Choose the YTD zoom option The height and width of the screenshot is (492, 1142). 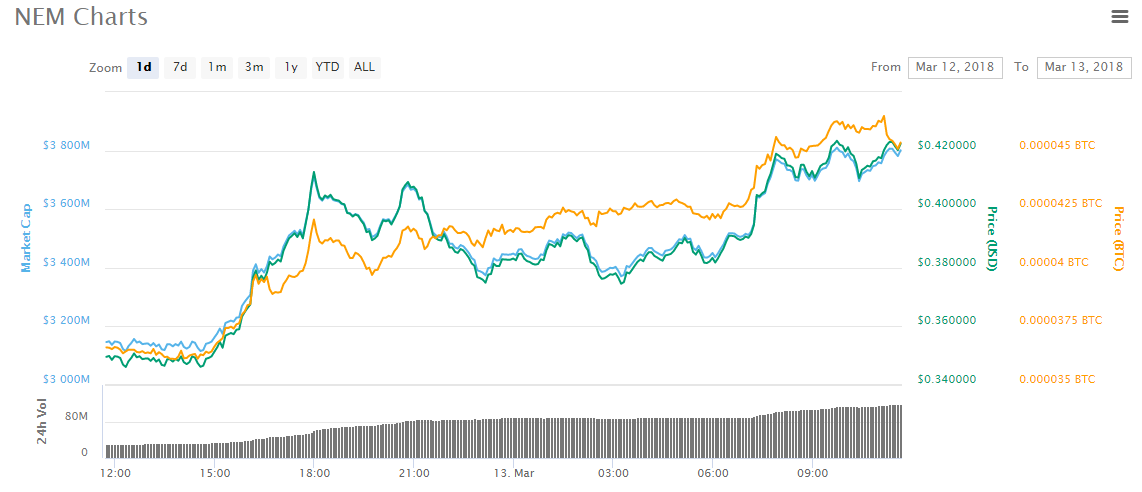coord(328,68)
